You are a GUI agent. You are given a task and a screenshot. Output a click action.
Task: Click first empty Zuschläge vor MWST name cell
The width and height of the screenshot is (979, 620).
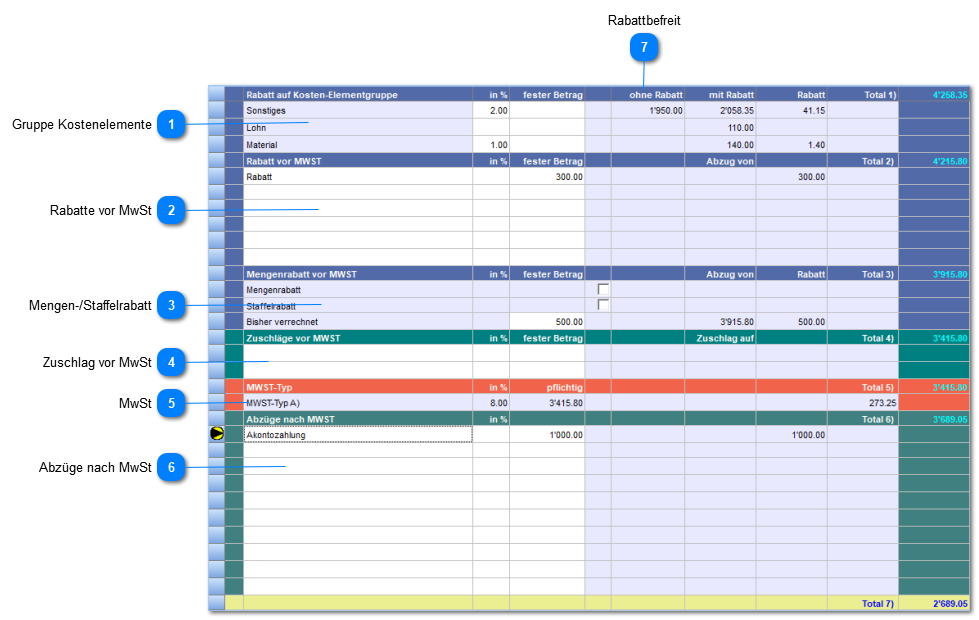click(x=358, y=354)
